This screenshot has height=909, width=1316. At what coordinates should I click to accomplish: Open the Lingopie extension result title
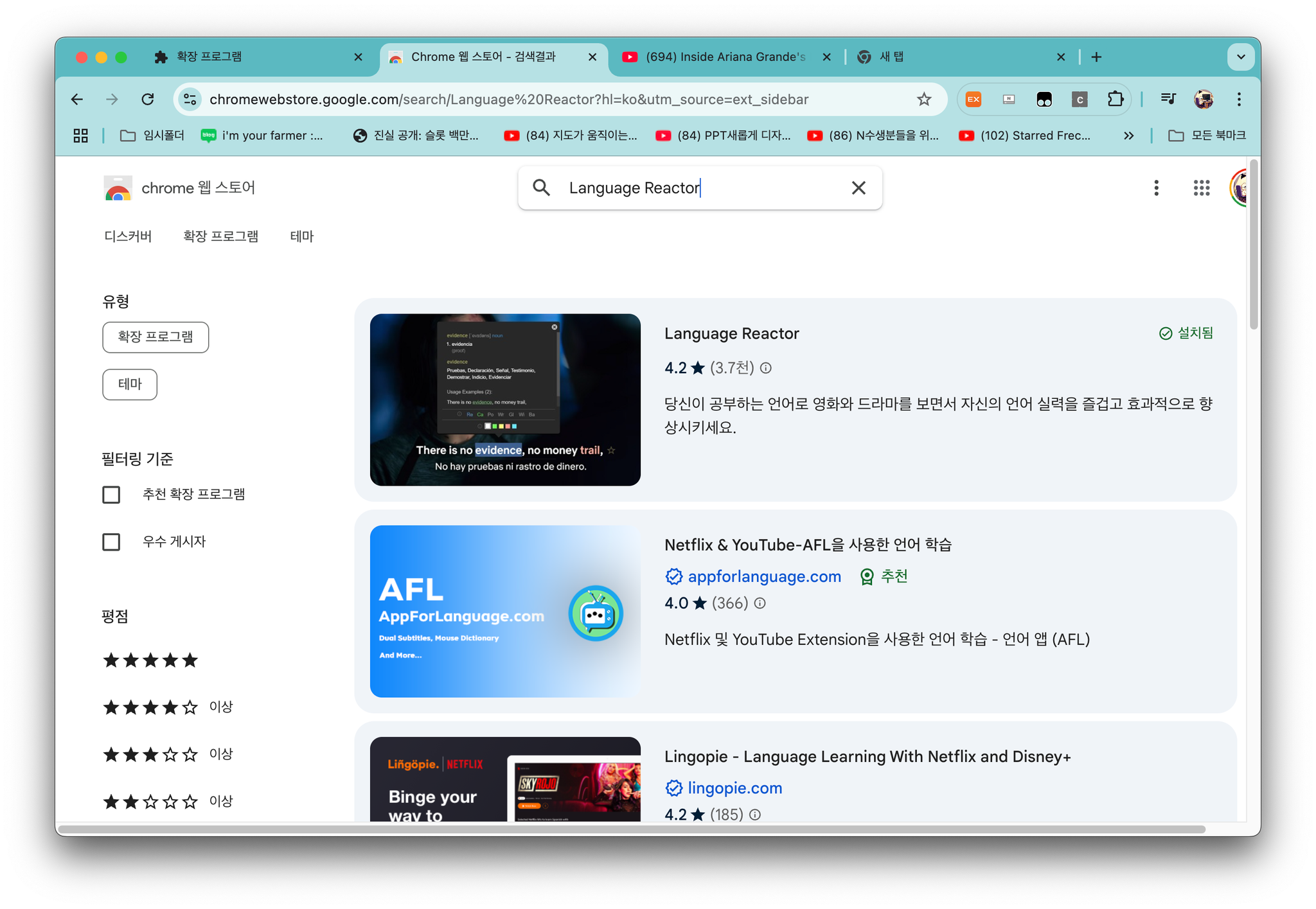(867, 757)
